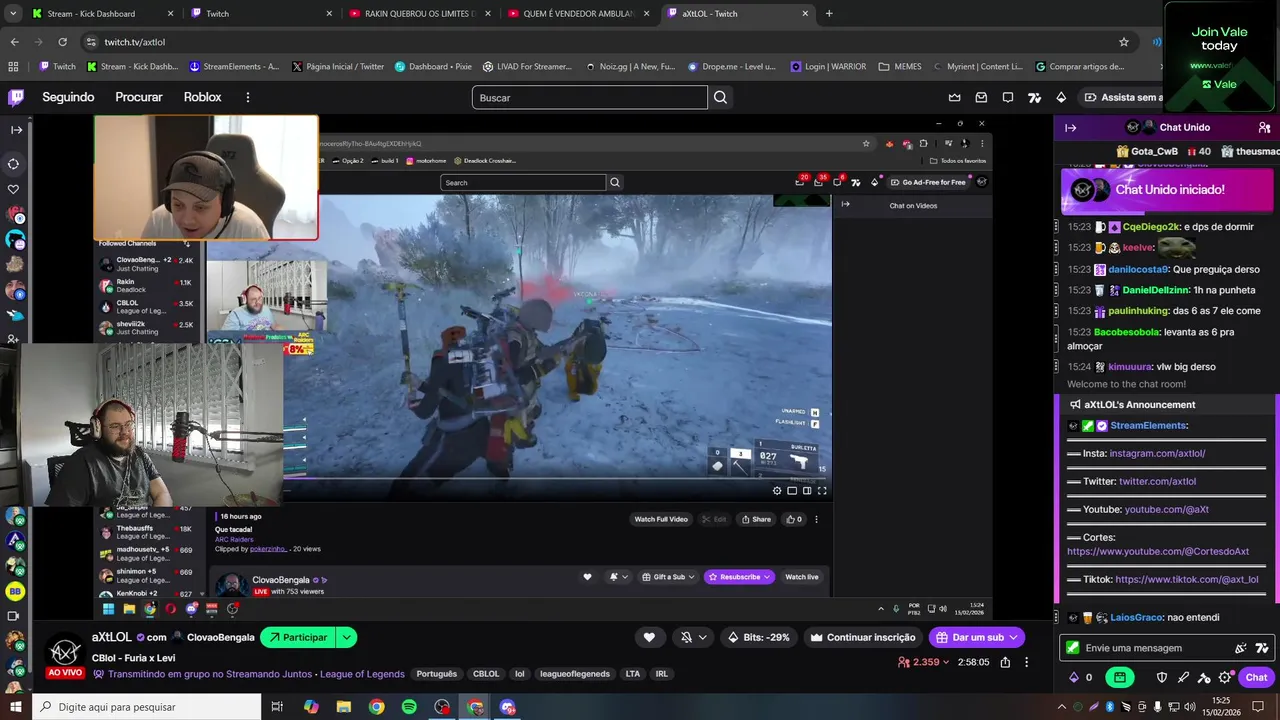This screenshot has width=1280, height=720.
Task: Open Windows Task View button
Action: 277,707
